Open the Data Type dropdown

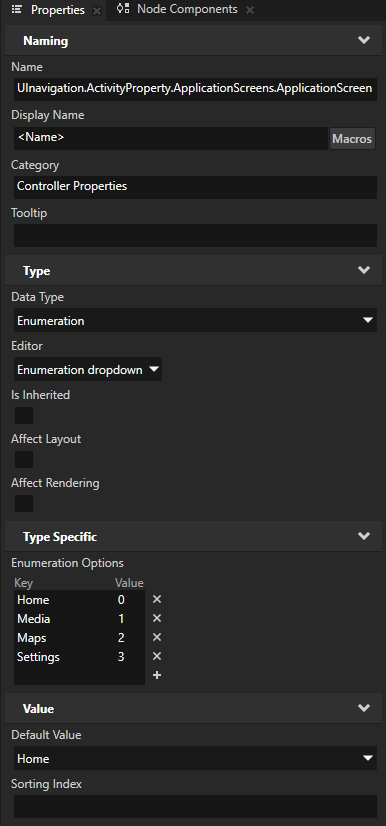coord(195,320)
